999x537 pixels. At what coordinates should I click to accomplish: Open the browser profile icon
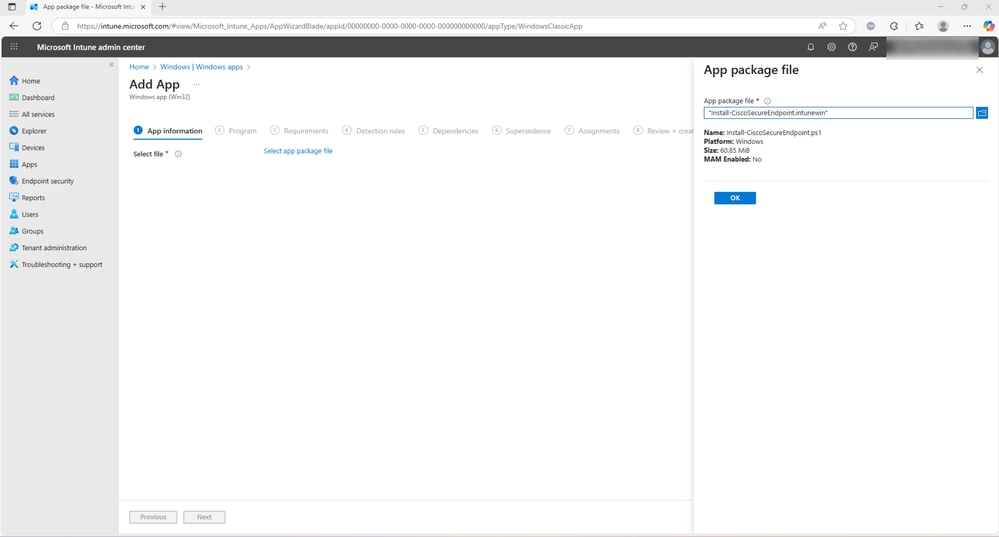[x=943, y=26]
